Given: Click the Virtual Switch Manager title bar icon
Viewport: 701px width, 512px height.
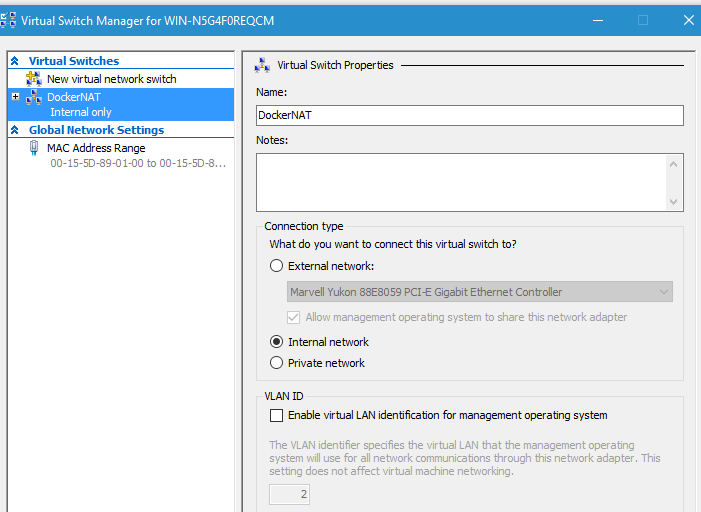Looking at the screenshot, I should (10, 21).
